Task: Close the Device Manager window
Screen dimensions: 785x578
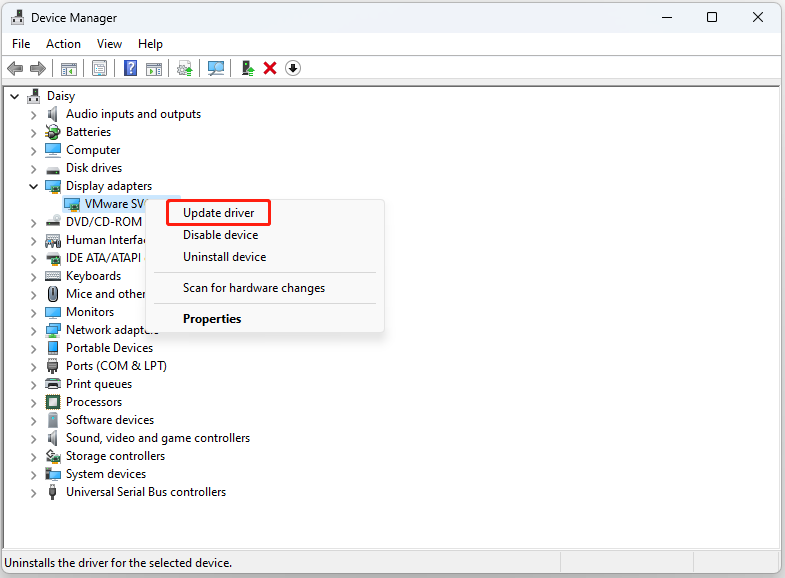Action: (x=757, y=18)
